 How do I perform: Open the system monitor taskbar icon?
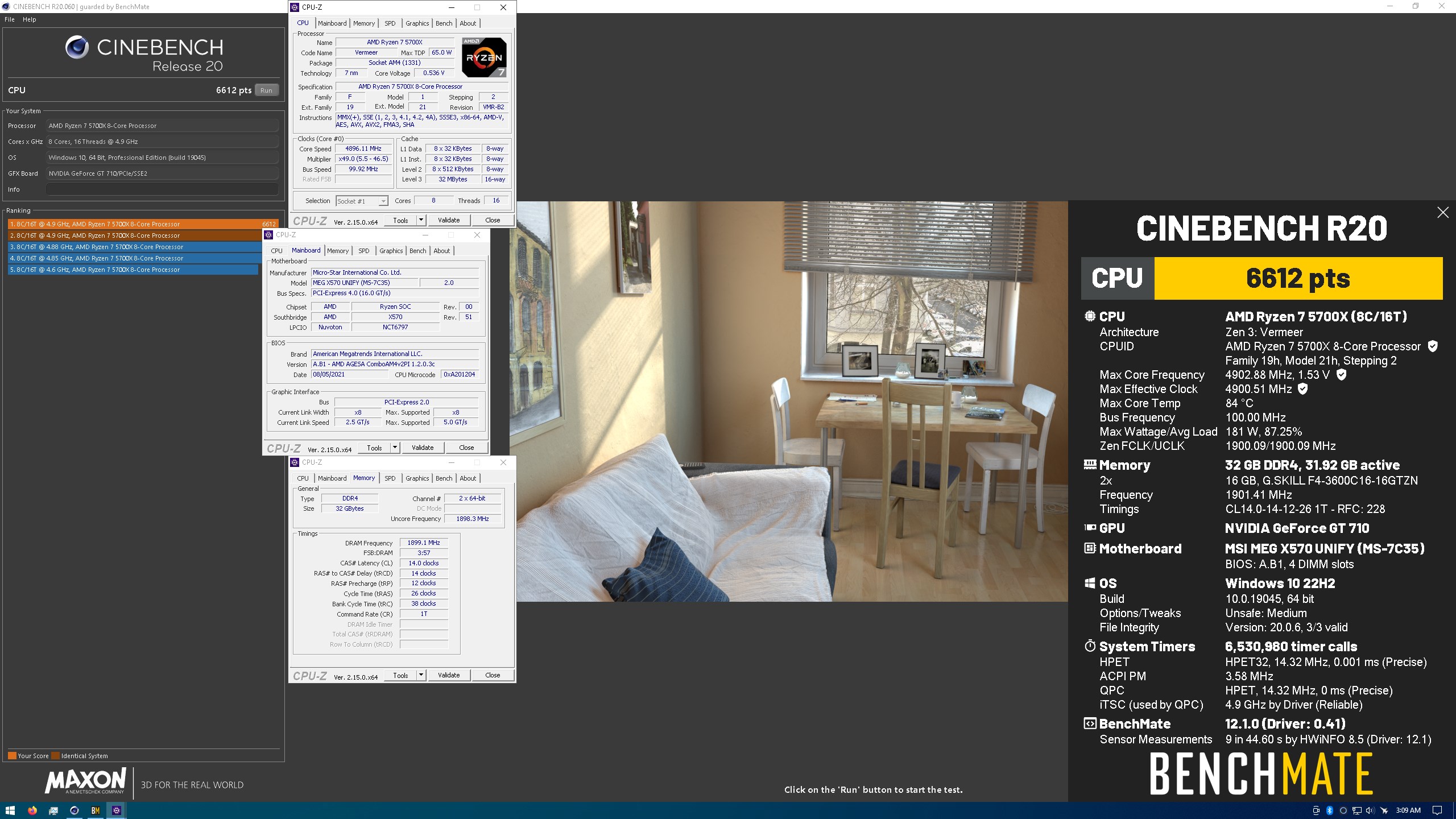pyautogui.click(x=53, y=810)
